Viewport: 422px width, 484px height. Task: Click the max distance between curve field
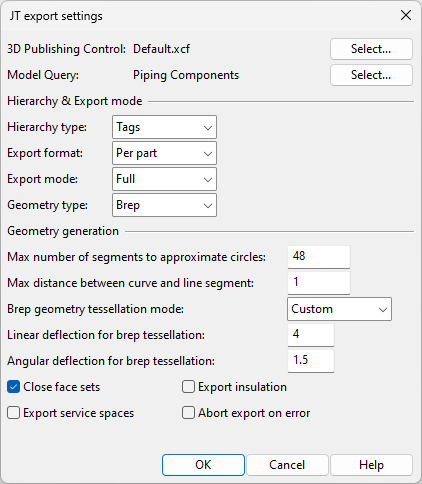(x=319, y=283)
